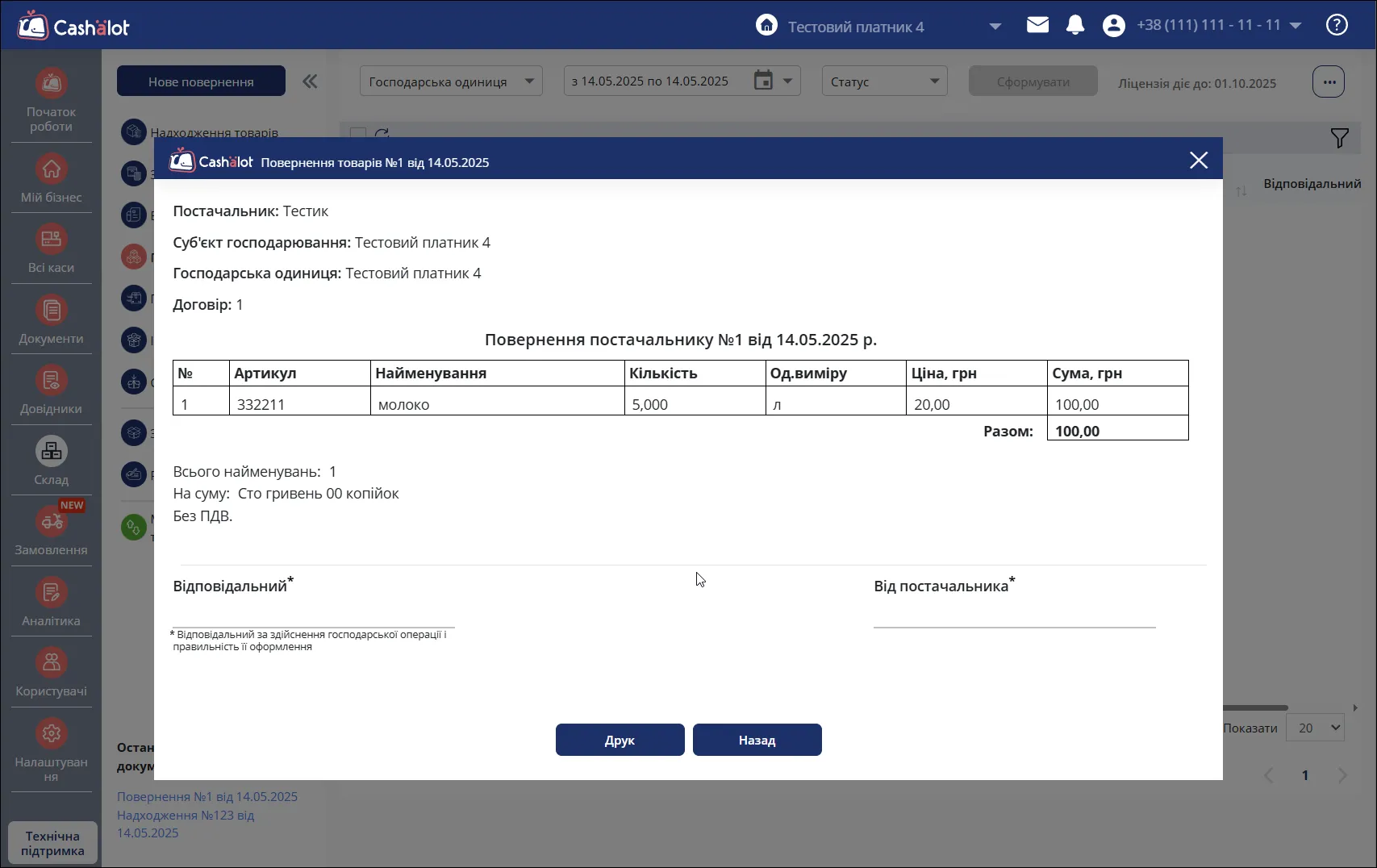The height and width of the screenshot is (868, 1377).
Task: Open the Склад sidebar section
Action: [x=52, y=461]
